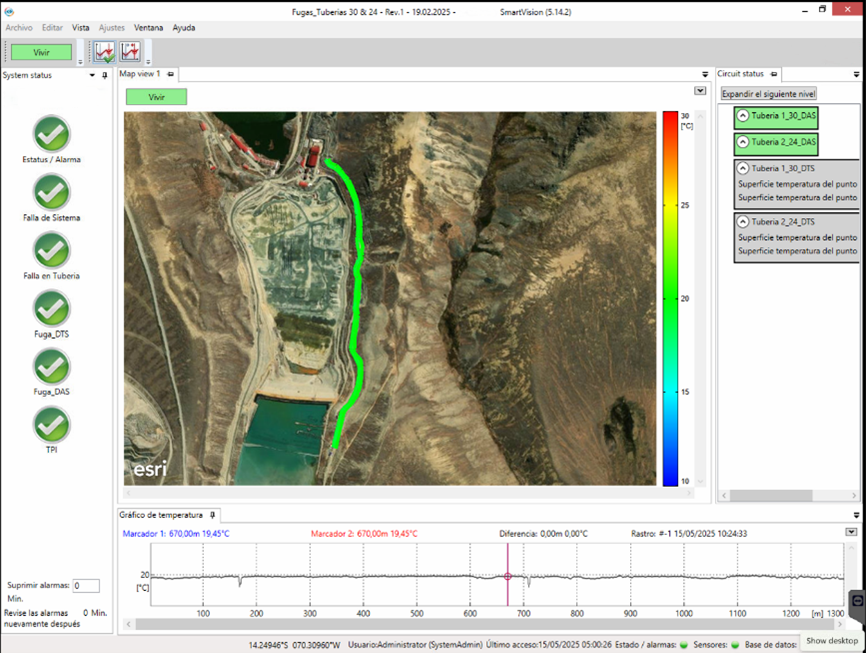Click the Fuga_DAS checkmark icon
This screenshot has width=866, height=653.
[x=52, y=367]
